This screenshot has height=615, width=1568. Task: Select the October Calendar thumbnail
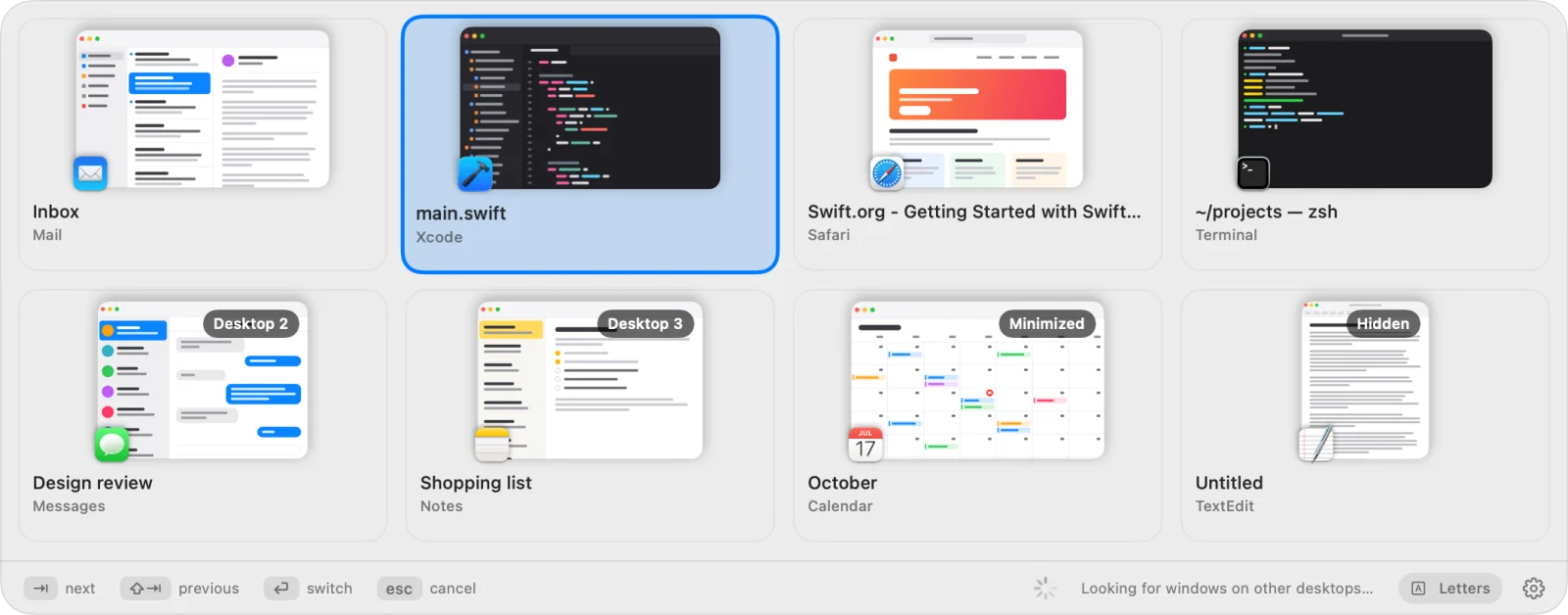point(977,380)
